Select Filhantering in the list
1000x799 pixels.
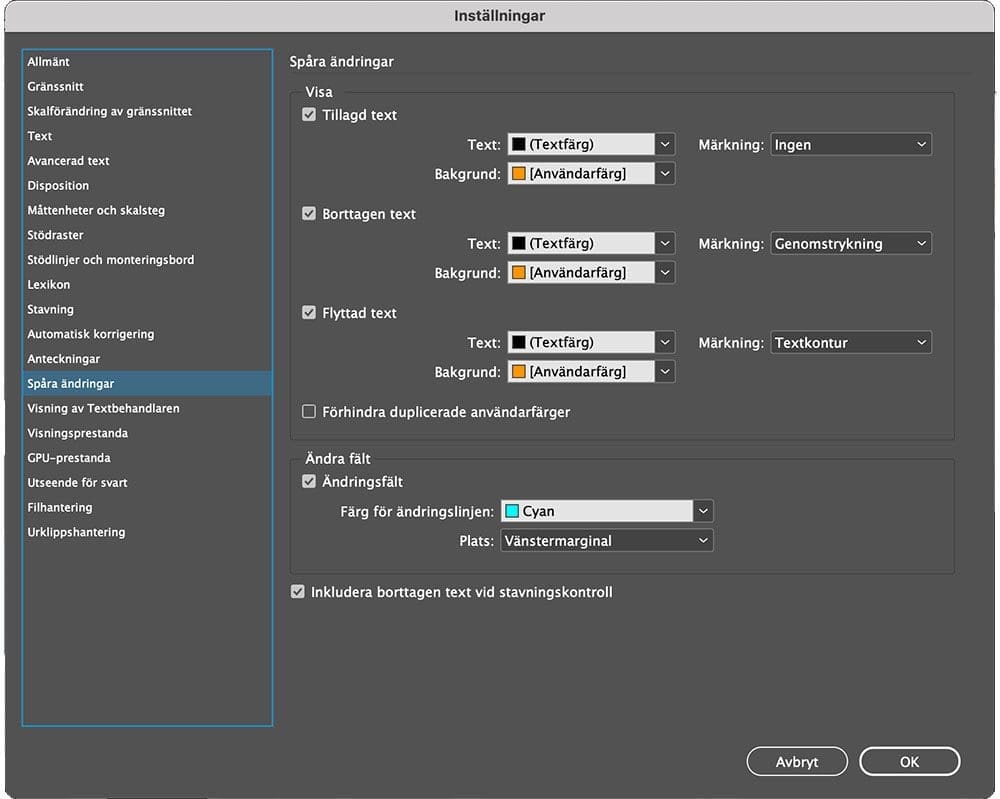(147, 508)
